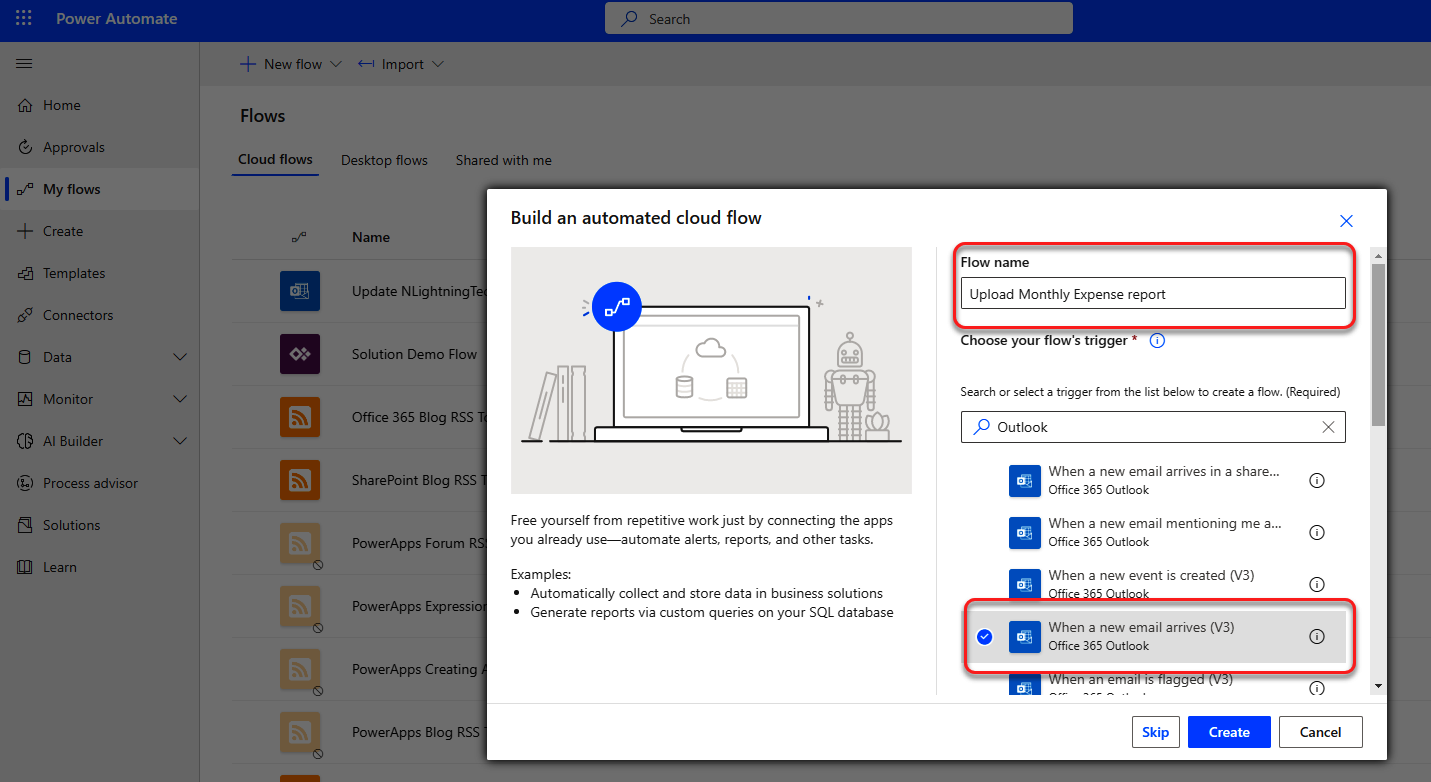1431x782 pixels.
Task: Click info icon for new email arrives (V3)
Action: tap(1317, 636)
